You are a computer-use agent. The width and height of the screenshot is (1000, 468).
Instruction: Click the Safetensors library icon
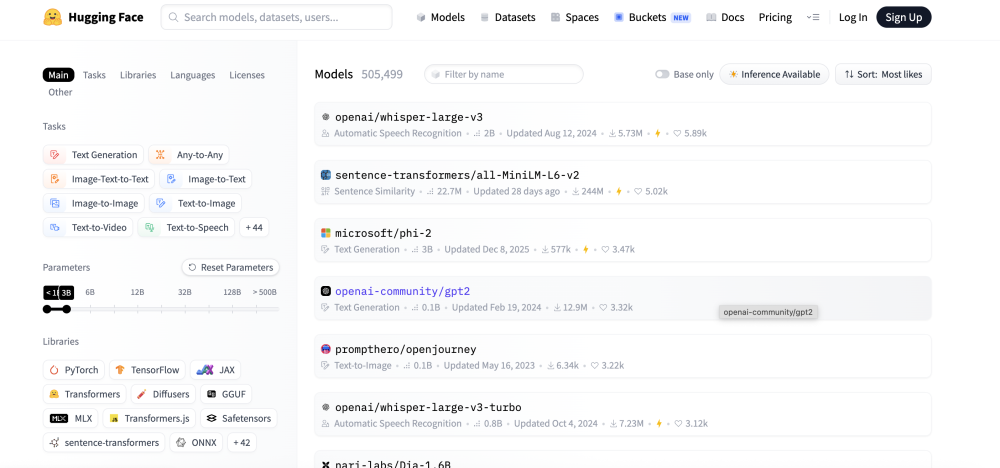tap(211, 418)
